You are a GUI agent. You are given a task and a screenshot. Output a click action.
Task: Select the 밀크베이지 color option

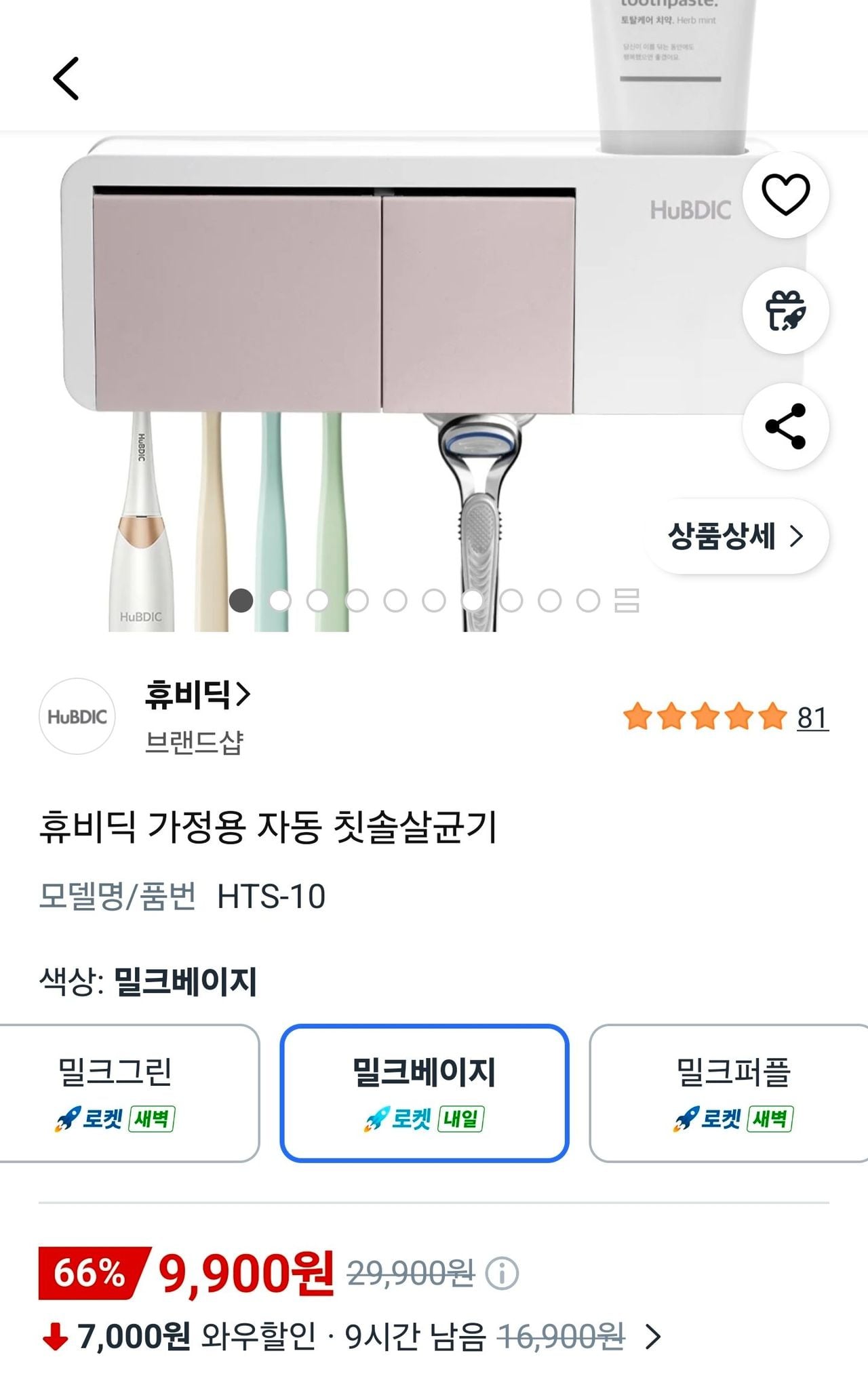coord(425,1093)
